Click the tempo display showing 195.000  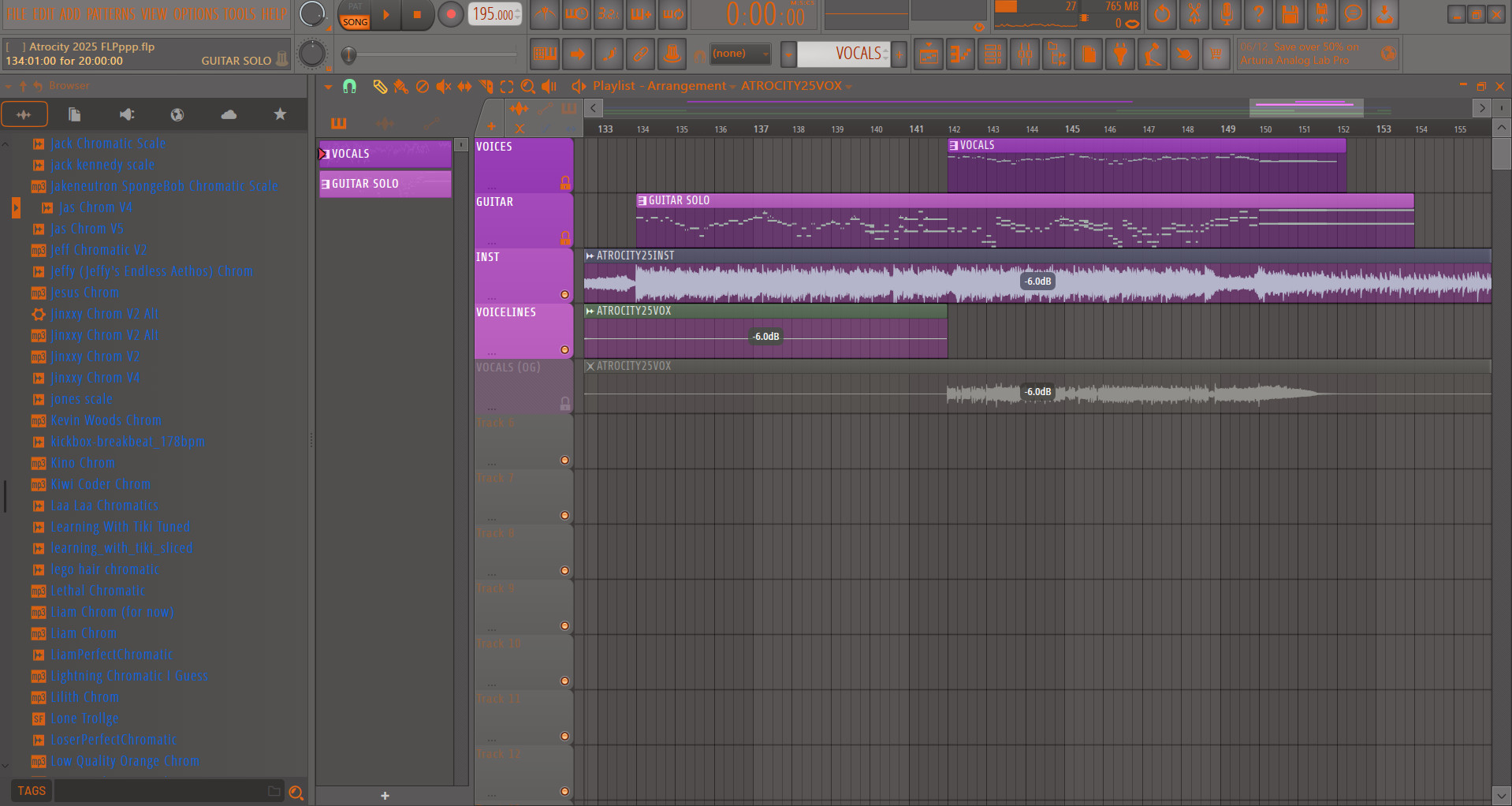click(490, 13)
